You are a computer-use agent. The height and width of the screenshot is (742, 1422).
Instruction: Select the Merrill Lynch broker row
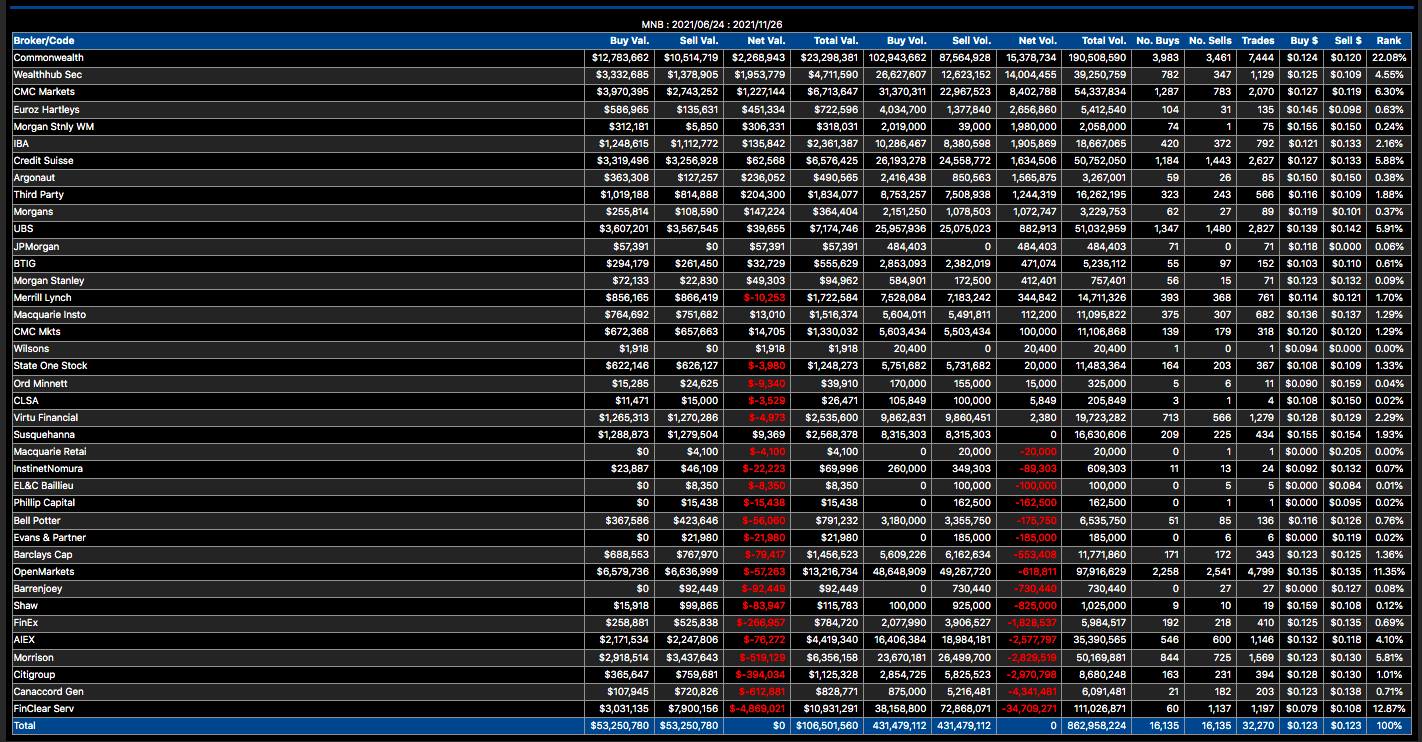[x=711, y=297]
